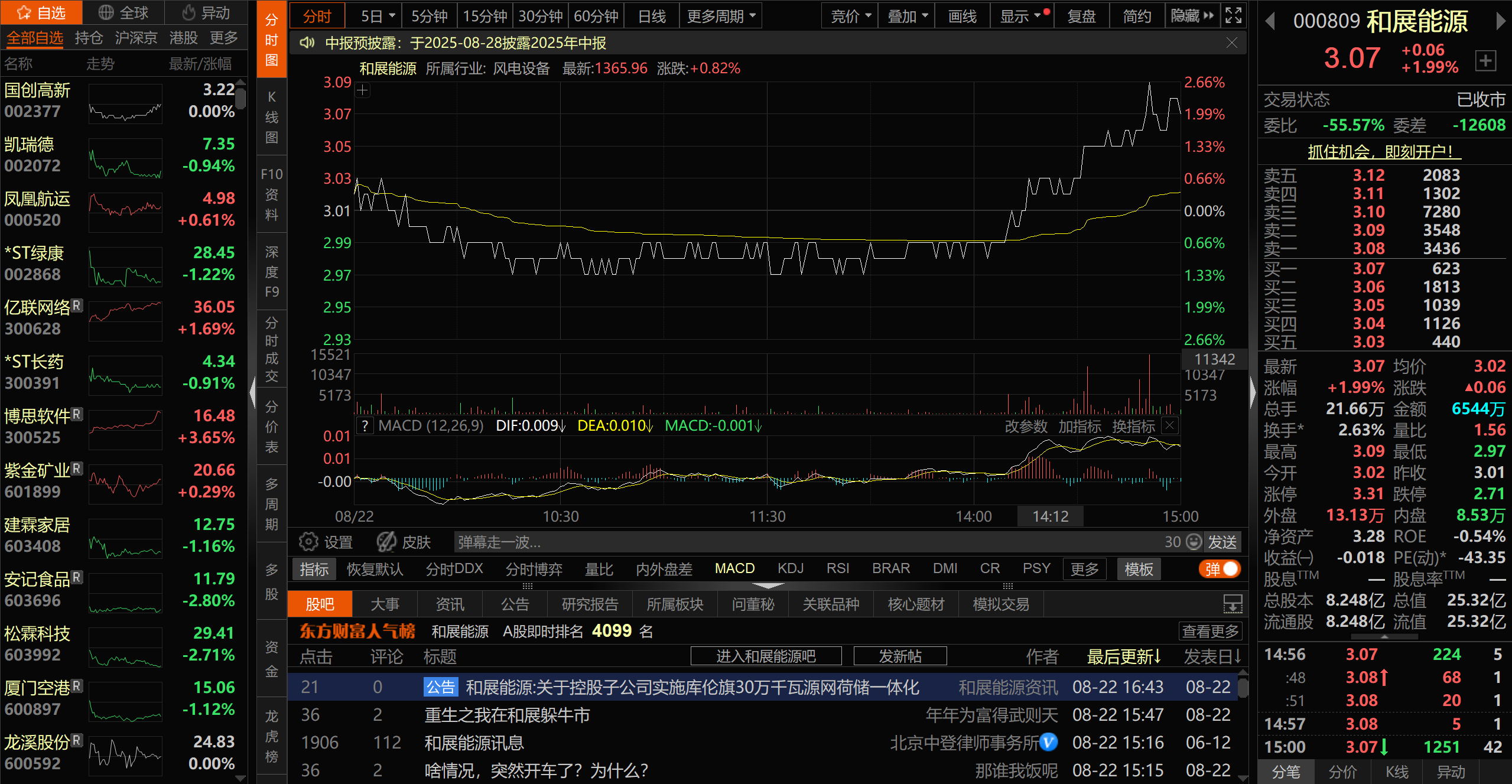Open 全球 globe tab
This screenshot has height=784, width=1512.
(x=123, y=12)
